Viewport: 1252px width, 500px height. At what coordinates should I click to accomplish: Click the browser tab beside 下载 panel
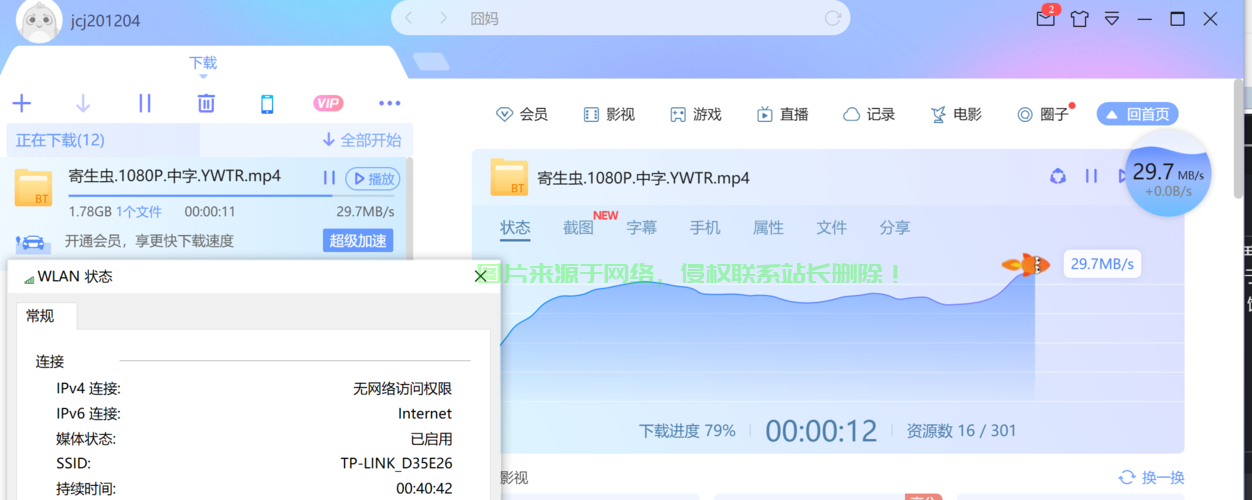coord(430,62)
